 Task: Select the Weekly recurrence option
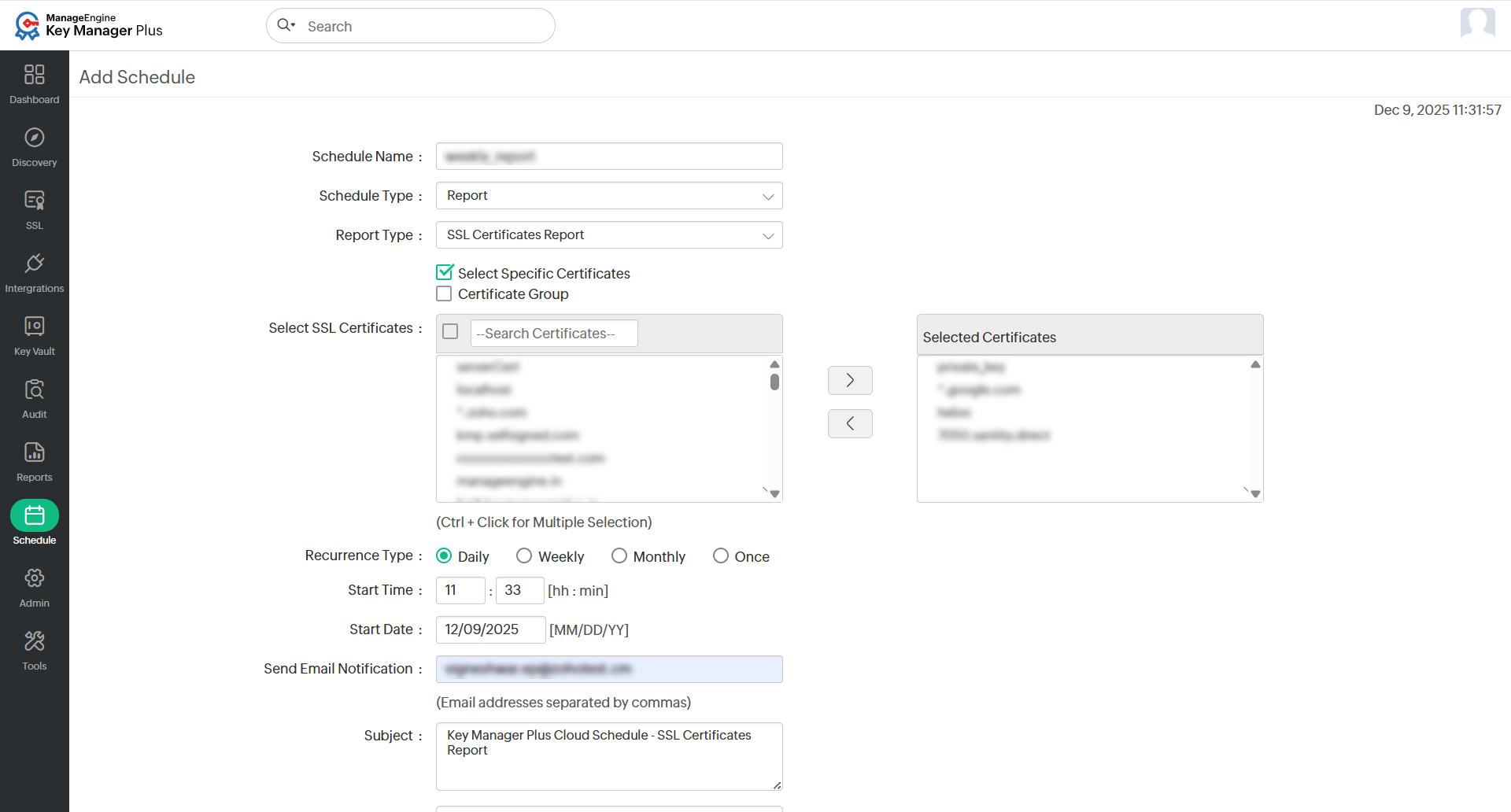pyautogui.click(x=524, y=556)
